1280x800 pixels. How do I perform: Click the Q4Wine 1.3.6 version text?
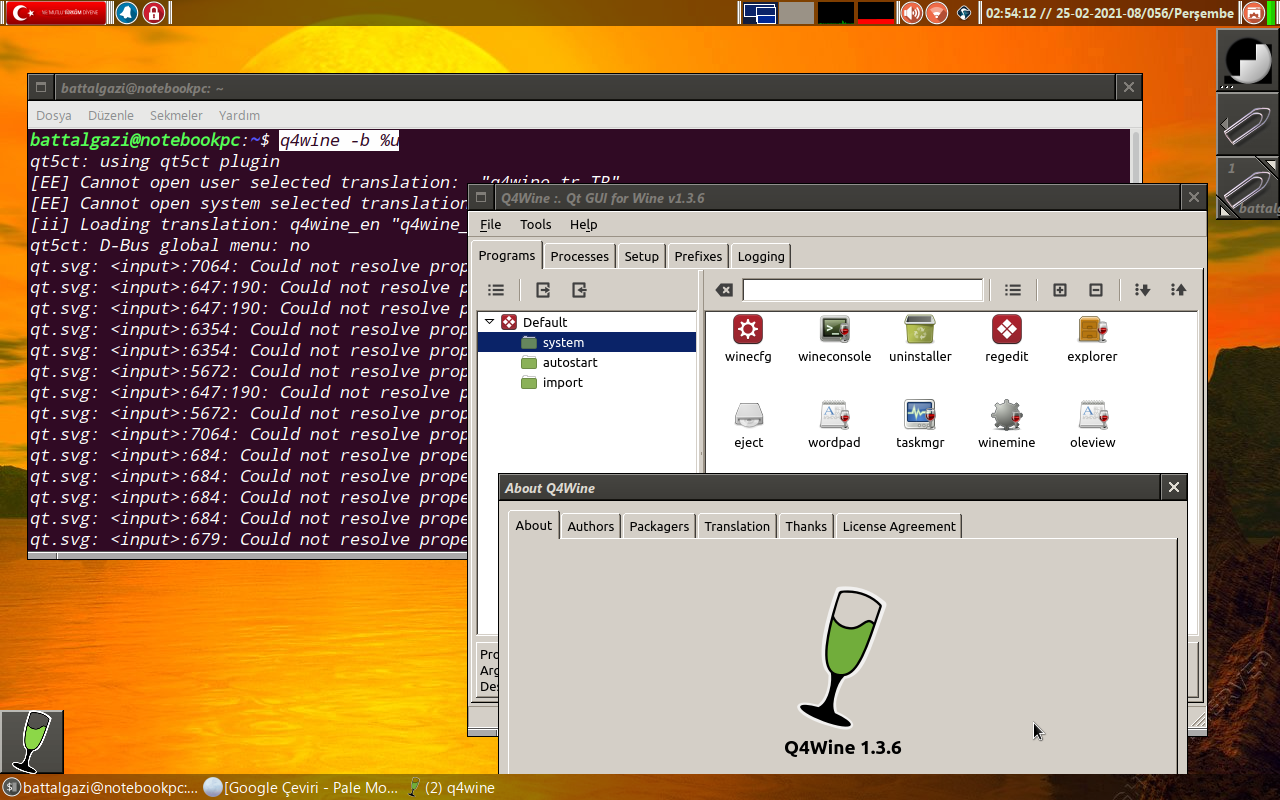(843, 747)
